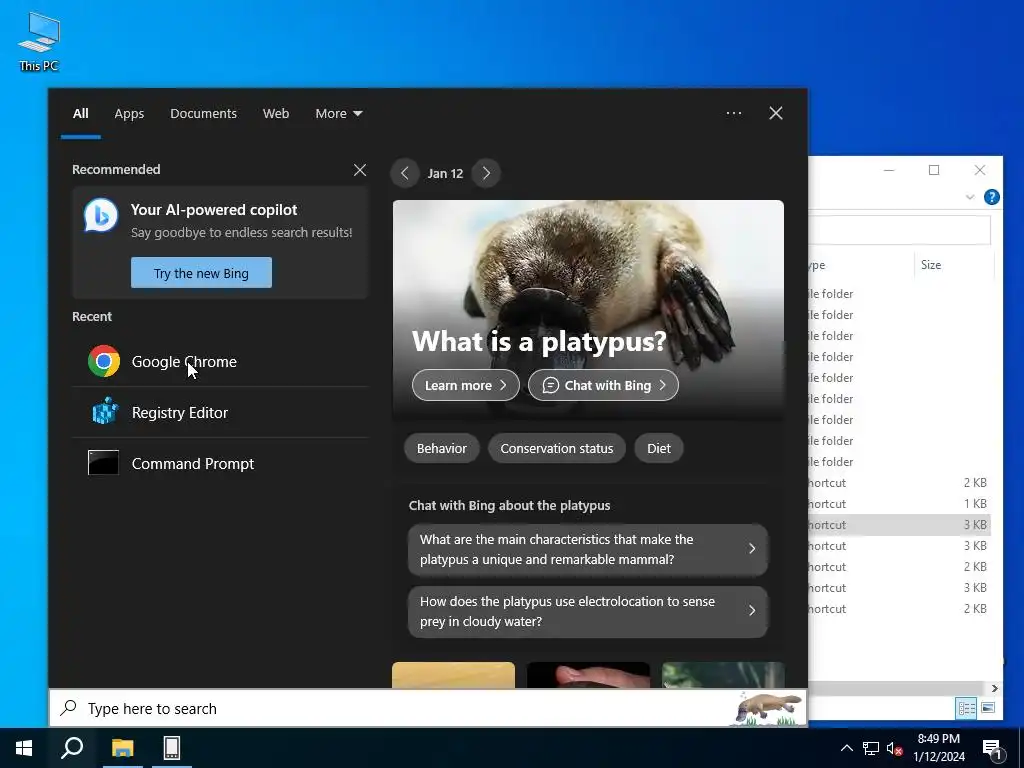Show hidden tray icons chevron
Image resolution: width=1024 pixels, height=768 pixels.
[846, 748]
